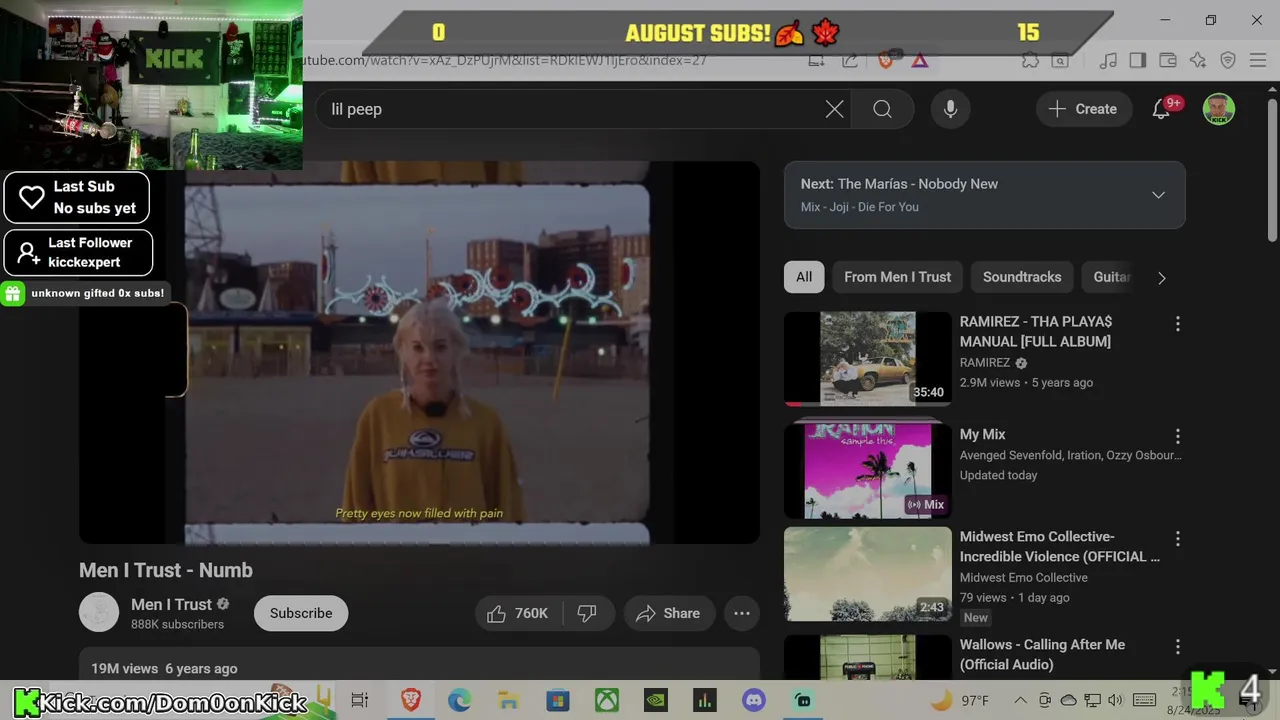
Task: Click the video player showing Numb
Action: tap(419, 353)
